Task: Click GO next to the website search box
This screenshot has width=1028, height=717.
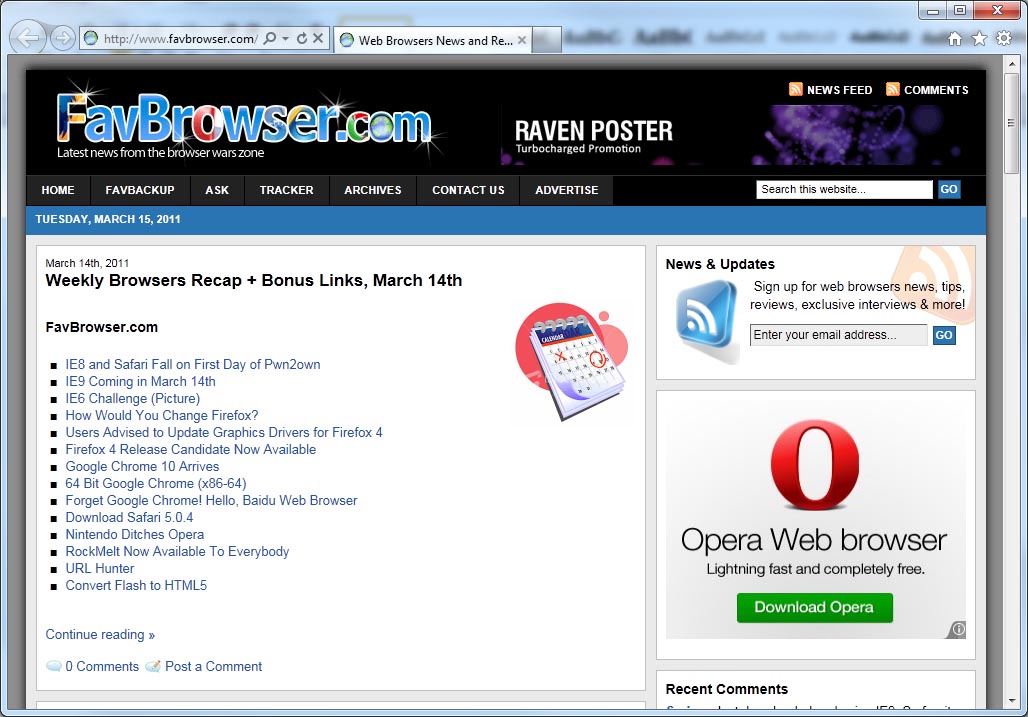Action: pyautogui.click(x=948, y=189)
